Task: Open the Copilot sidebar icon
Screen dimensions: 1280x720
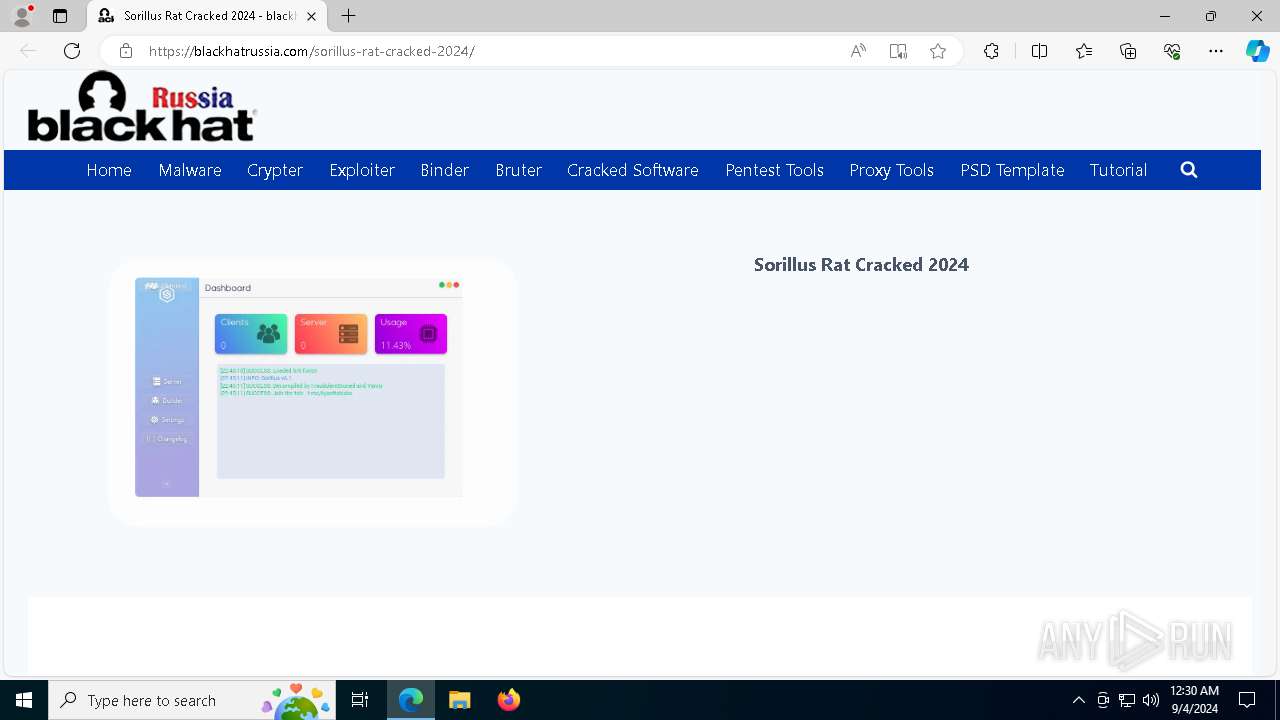Action: (1257, 51)
